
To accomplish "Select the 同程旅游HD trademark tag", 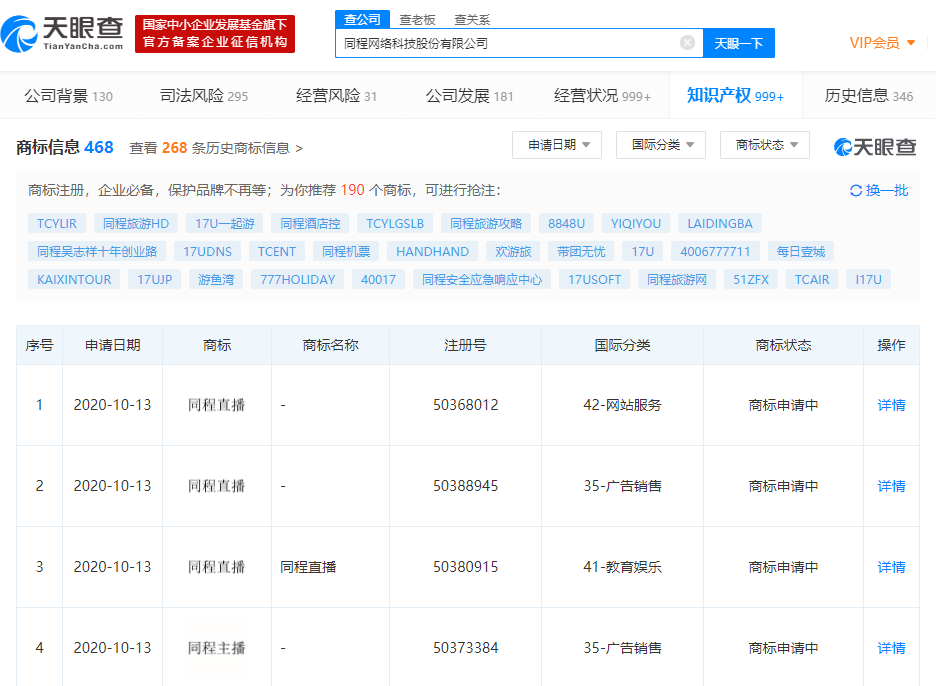I will click(x=136, y=223).
